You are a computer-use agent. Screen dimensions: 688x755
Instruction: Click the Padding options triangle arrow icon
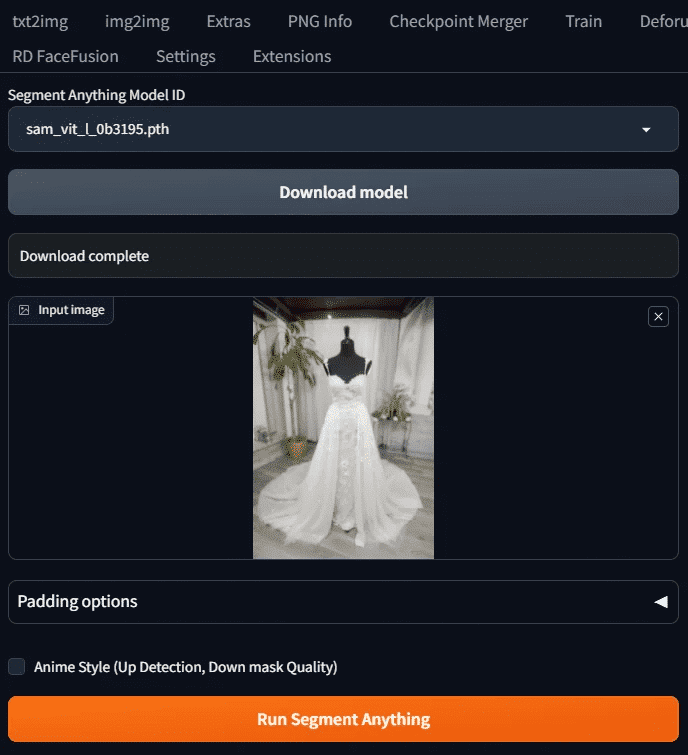tap(661, 601)
